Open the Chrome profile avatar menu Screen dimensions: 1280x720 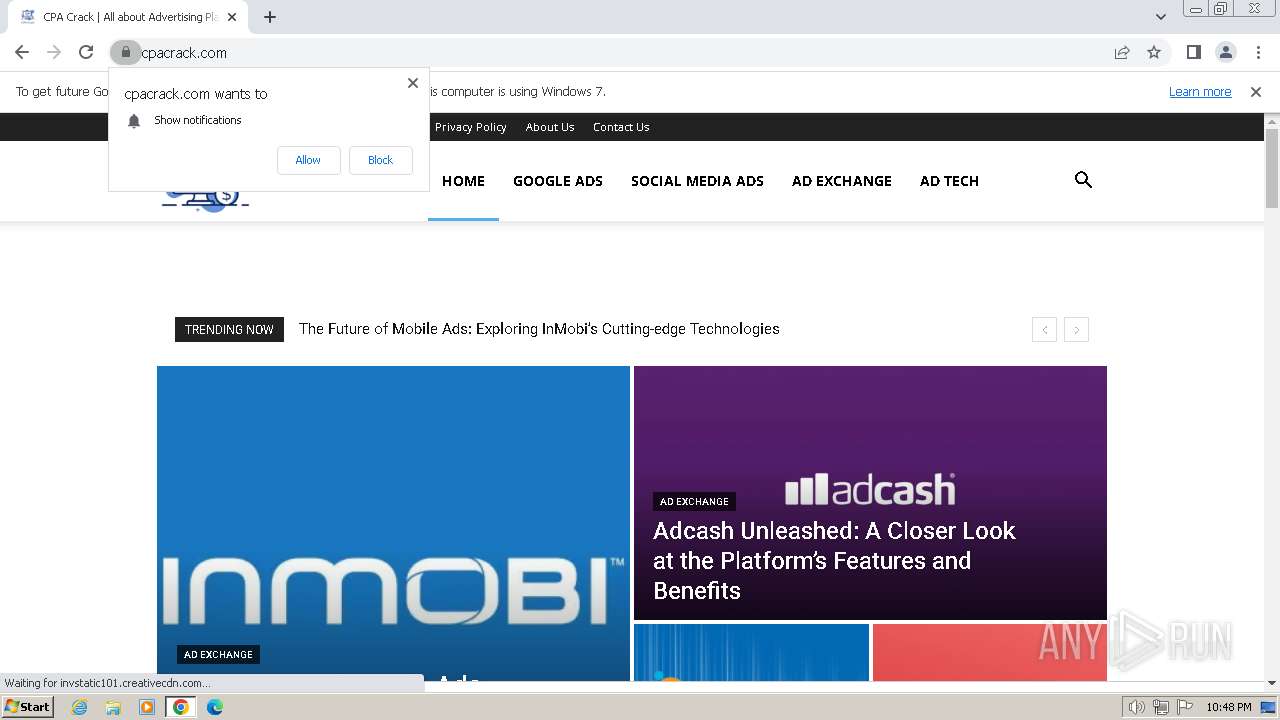coord(1225,52)
